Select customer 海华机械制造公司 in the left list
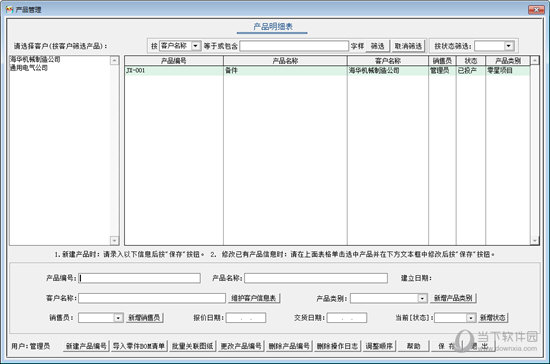The height and width of the screenshot is (364, 550). 35,59
